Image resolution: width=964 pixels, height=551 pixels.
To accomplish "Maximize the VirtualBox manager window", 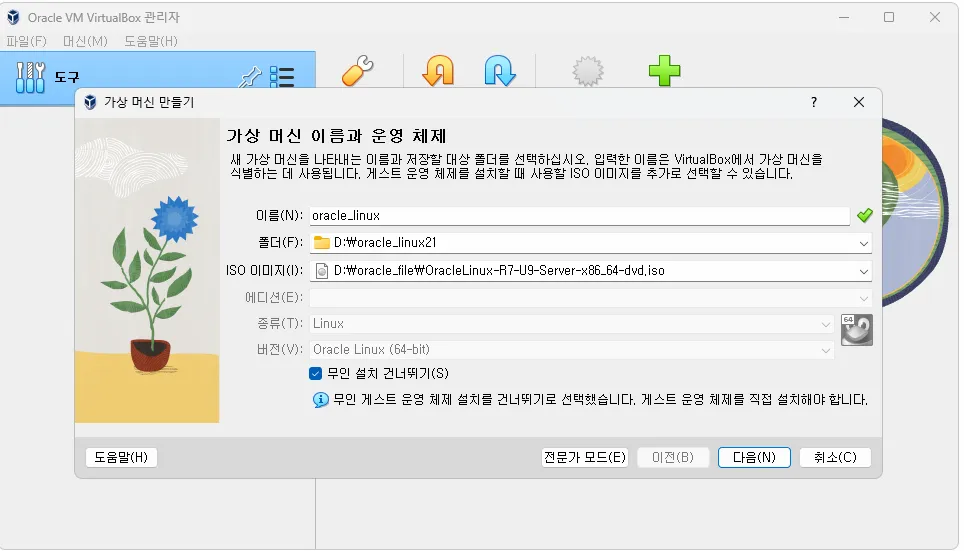I will pos(889,17).
